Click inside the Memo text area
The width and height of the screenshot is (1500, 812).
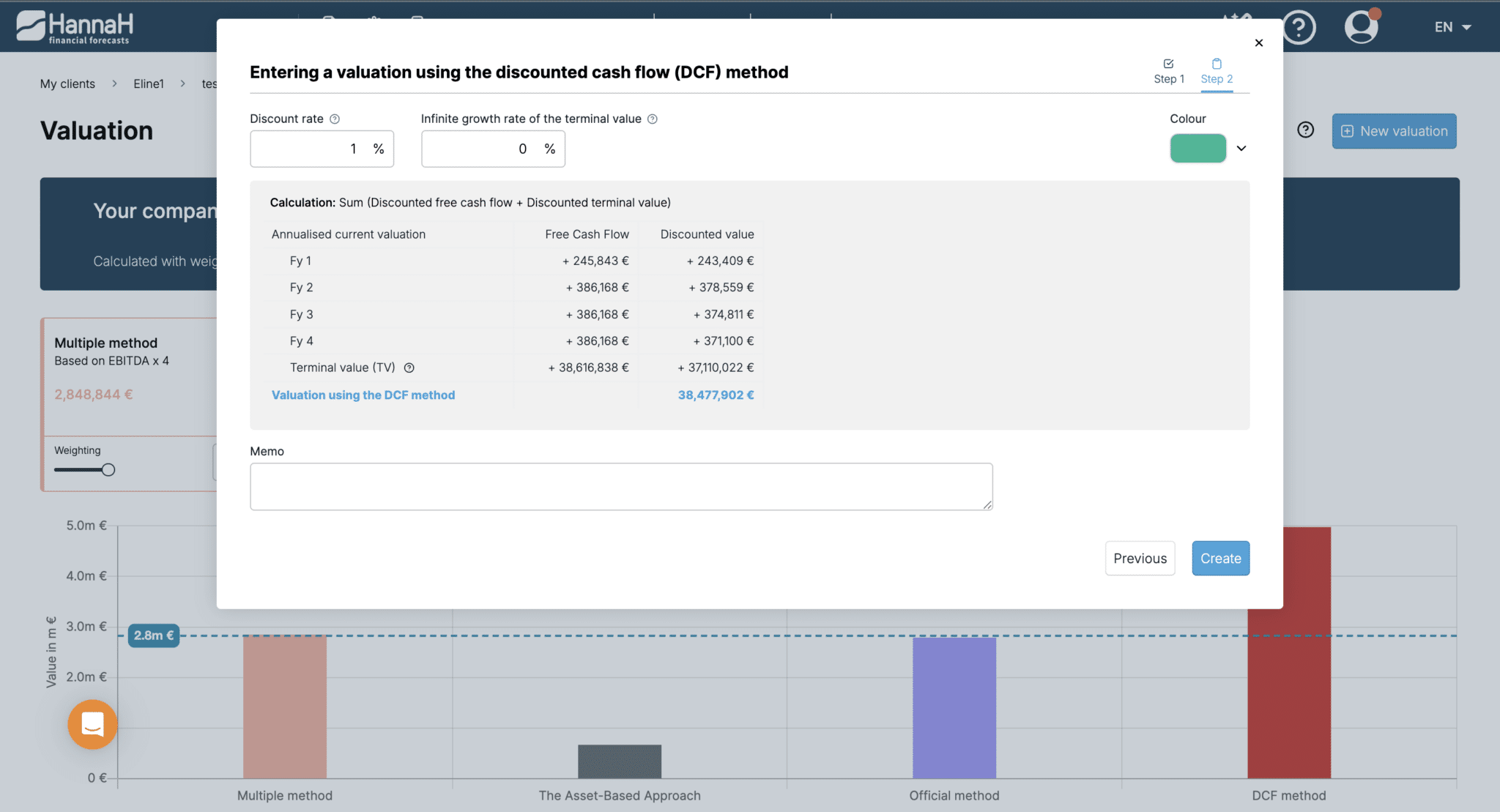pos(621,487)
